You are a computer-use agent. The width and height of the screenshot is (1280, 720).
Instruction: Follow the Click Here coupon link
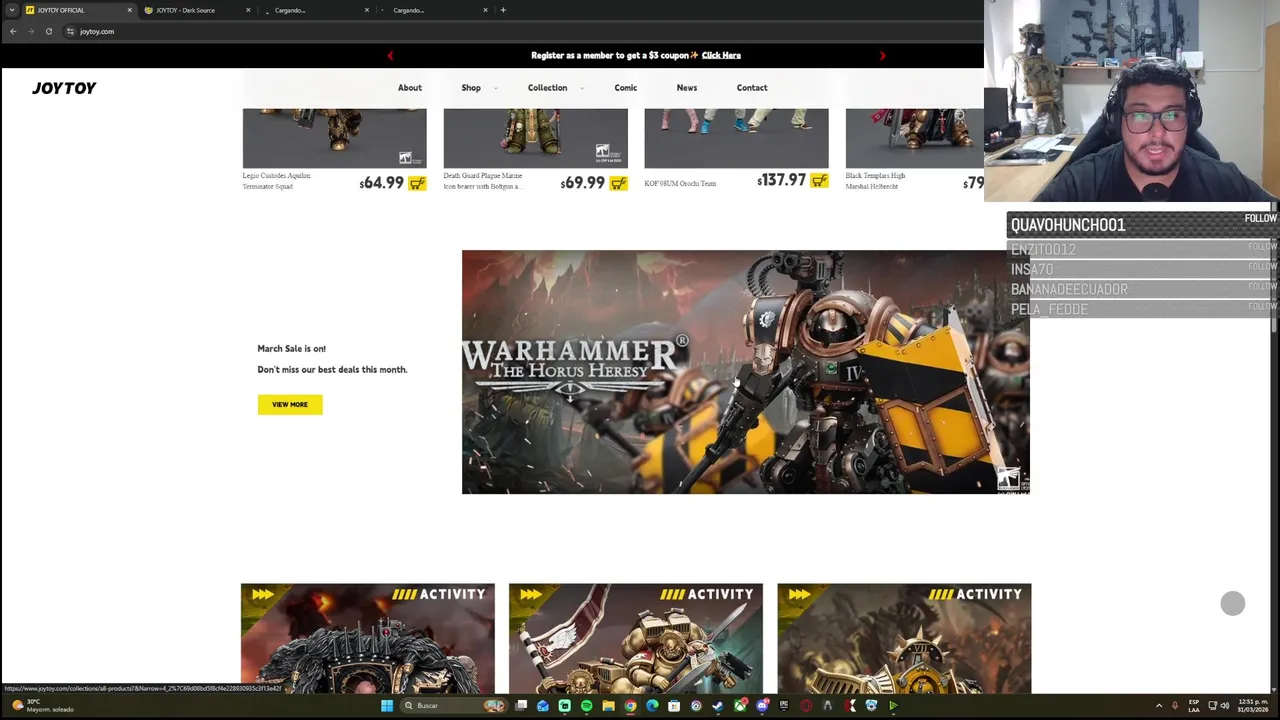click(x=721, y=56)
